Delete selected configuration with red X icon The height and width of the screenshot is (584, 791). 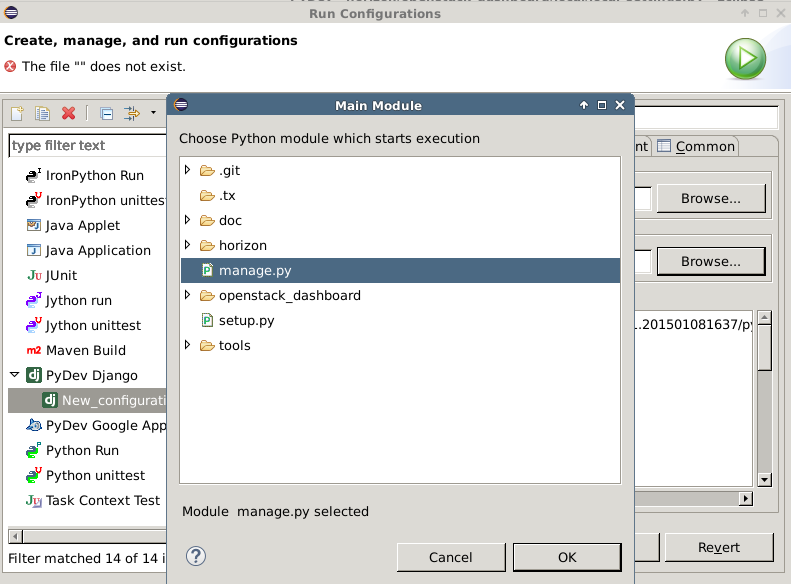coord(69,113)
